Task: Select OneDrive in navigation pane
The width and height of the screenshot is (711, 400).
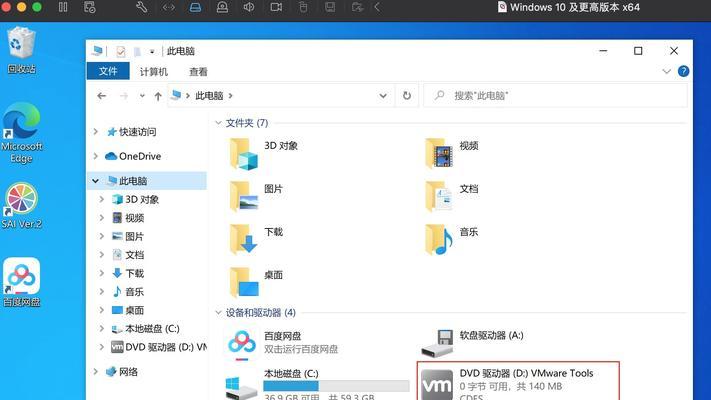Action: click(133, 156)
